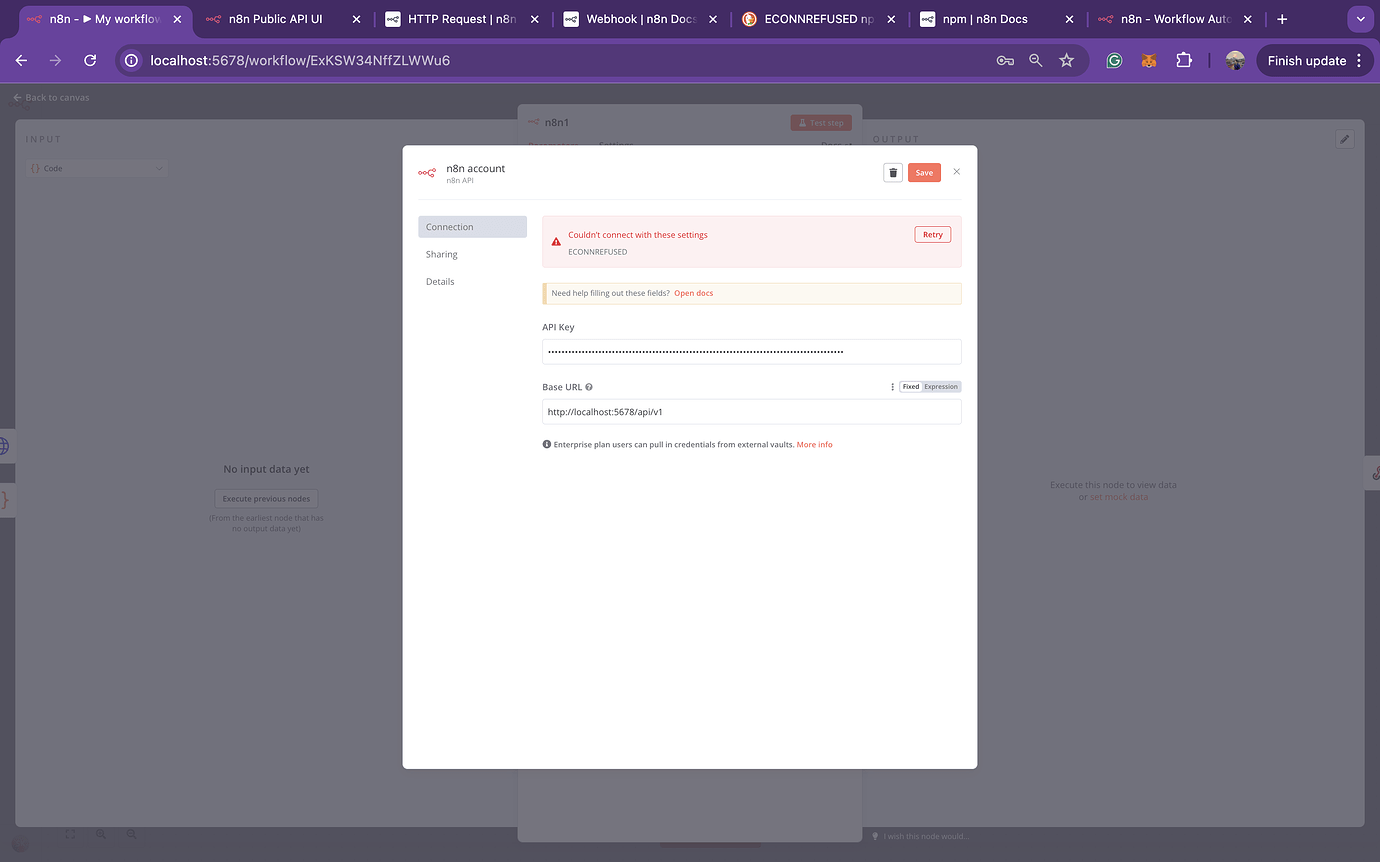The height and width of the screenshot is (862, 1380).
Task: Bookmark the page with the star icon
Action: pos(1067,60)
